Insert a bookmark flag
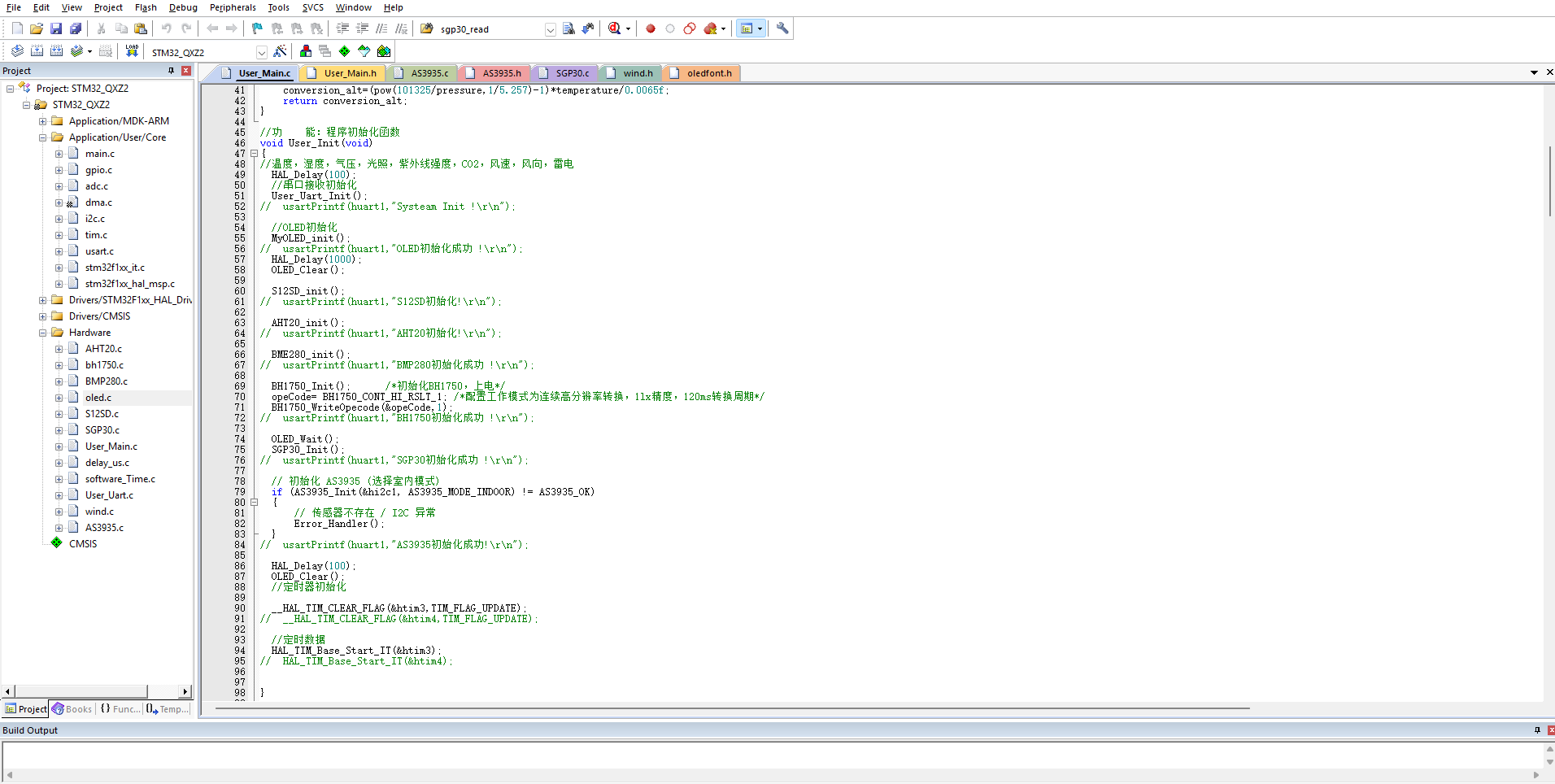The width and height of the screenshot is (1555, 784). click(x=258, y=28)
